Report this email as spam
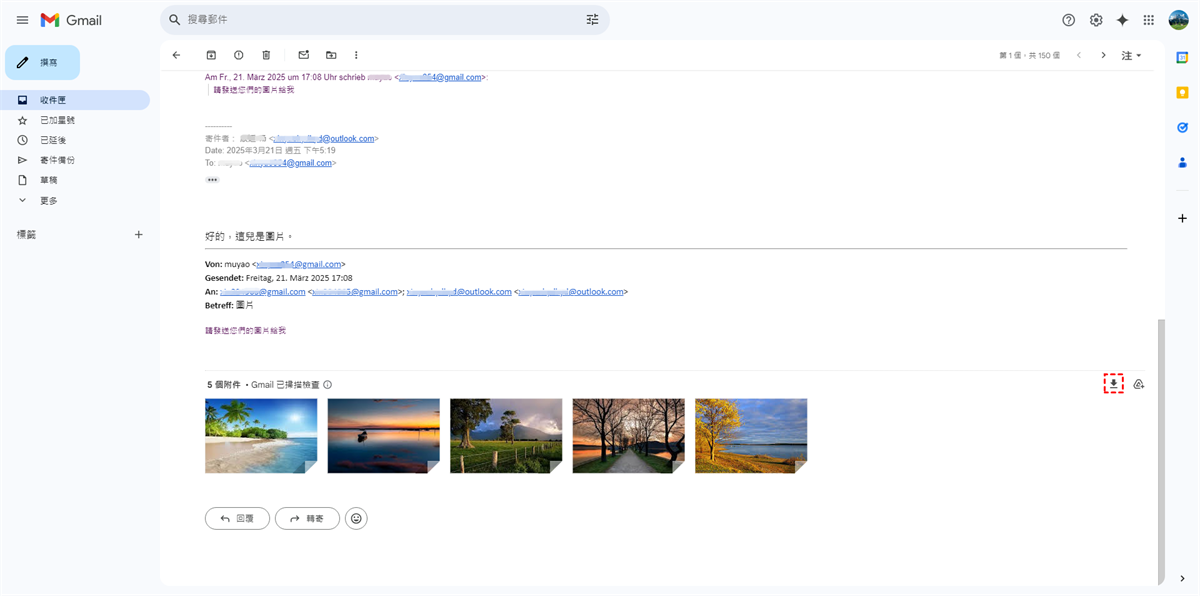1200x596 pixels. (239, 55)
